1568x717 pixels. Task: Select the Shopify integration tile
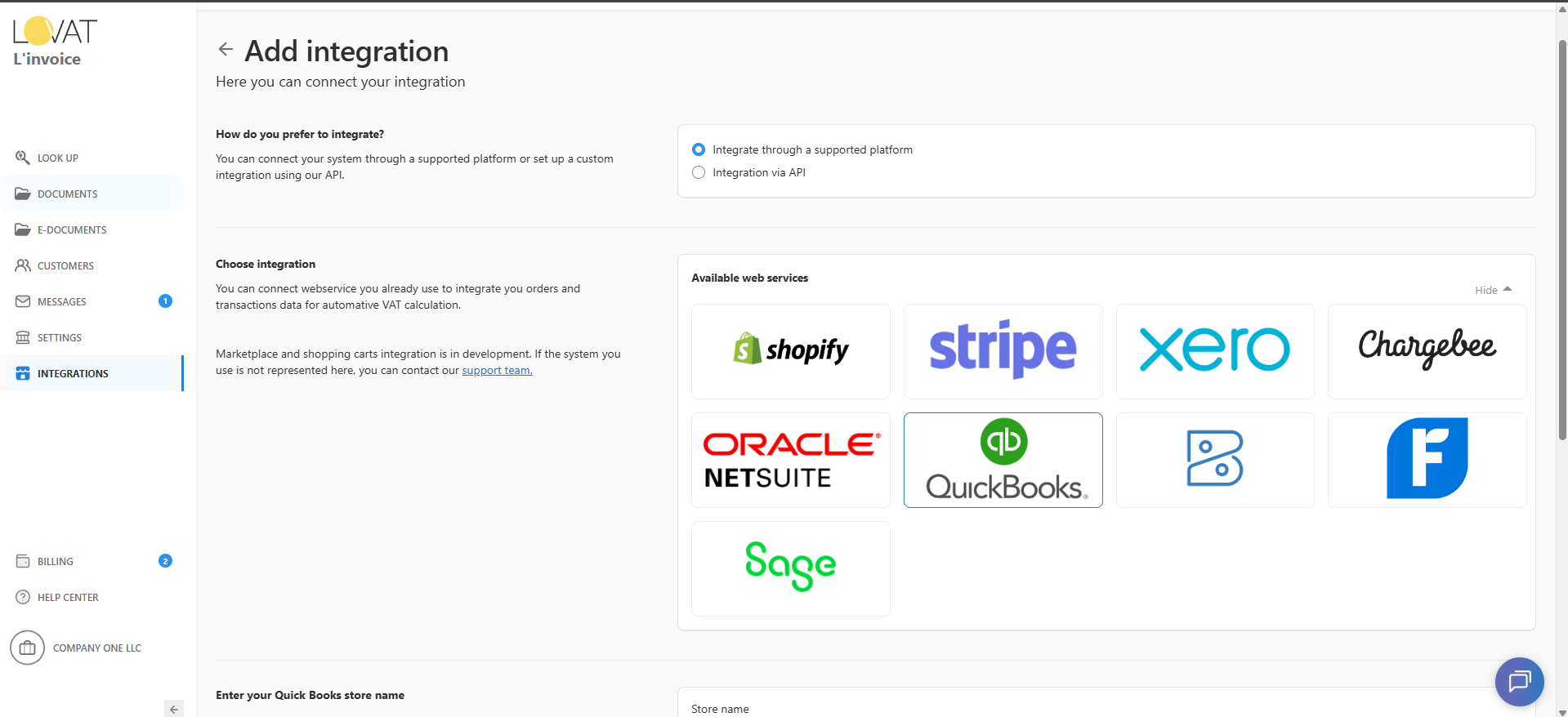[x=790, y=351]
